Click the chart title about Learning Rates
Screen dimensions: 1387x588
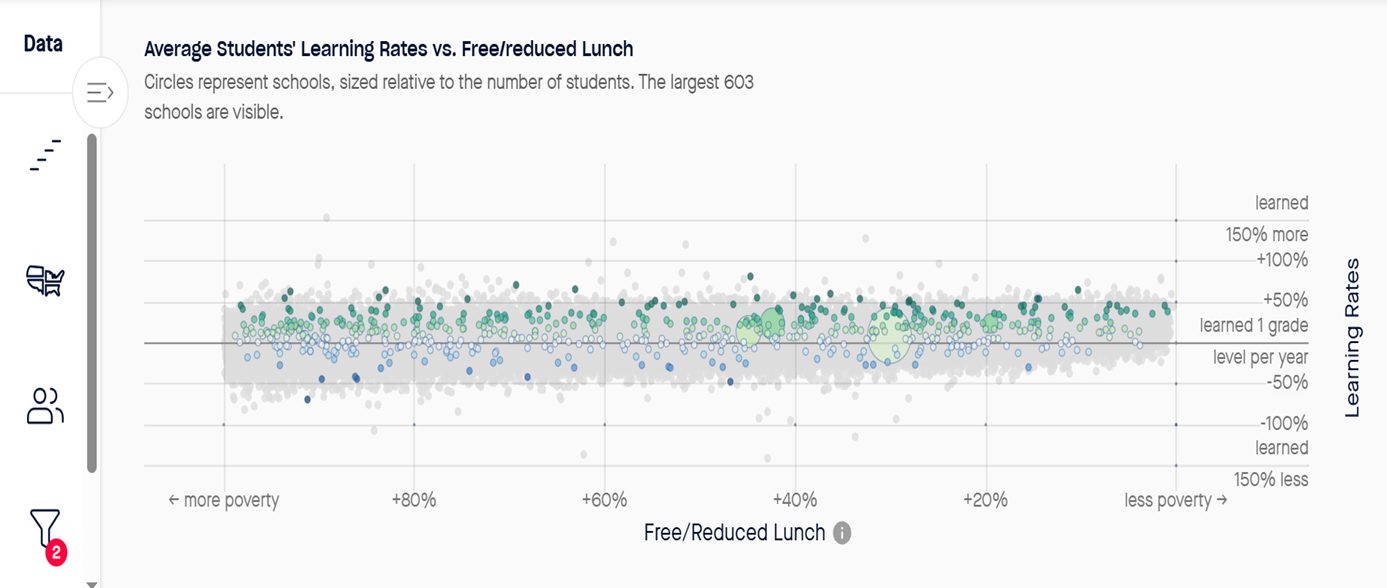[x=388, y=49]
